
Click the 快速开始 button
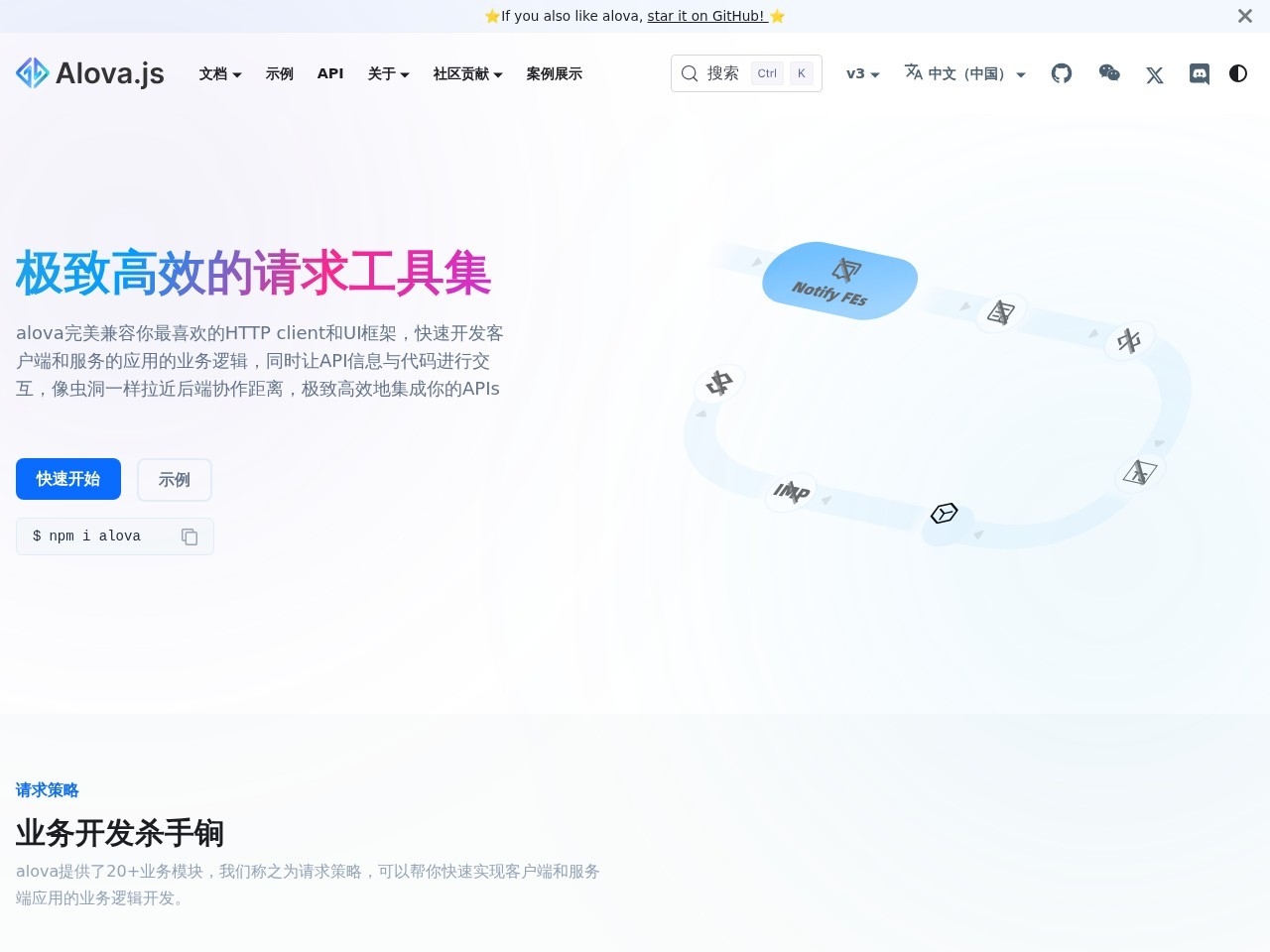click(x=68, y=479)
